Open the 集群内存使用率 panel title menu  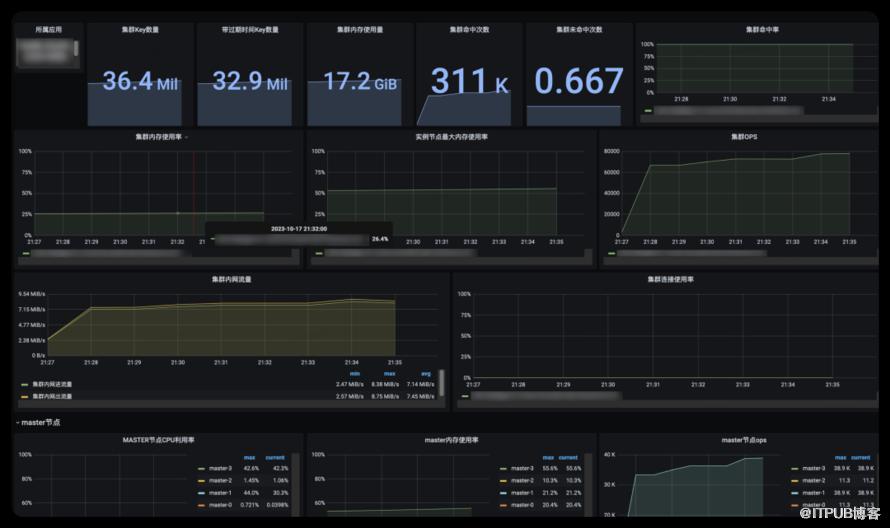[160, 136]
